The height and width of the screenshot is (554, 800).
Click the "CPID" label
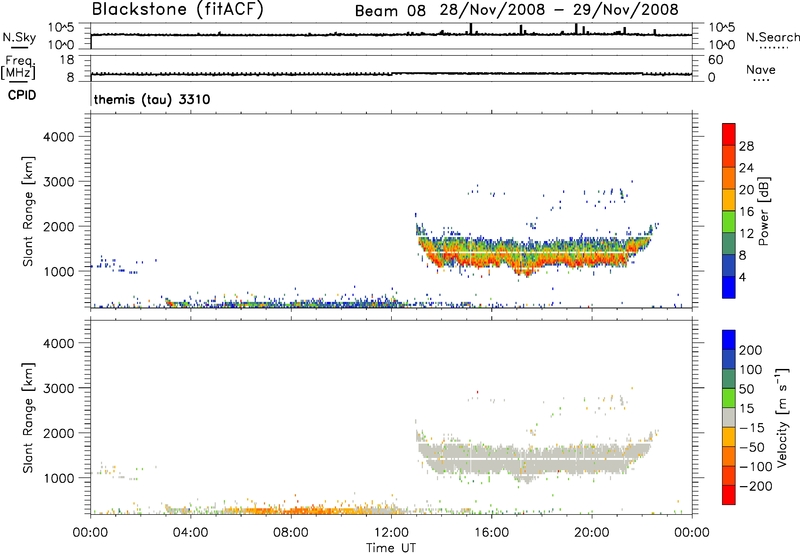(x=22, y=95)
